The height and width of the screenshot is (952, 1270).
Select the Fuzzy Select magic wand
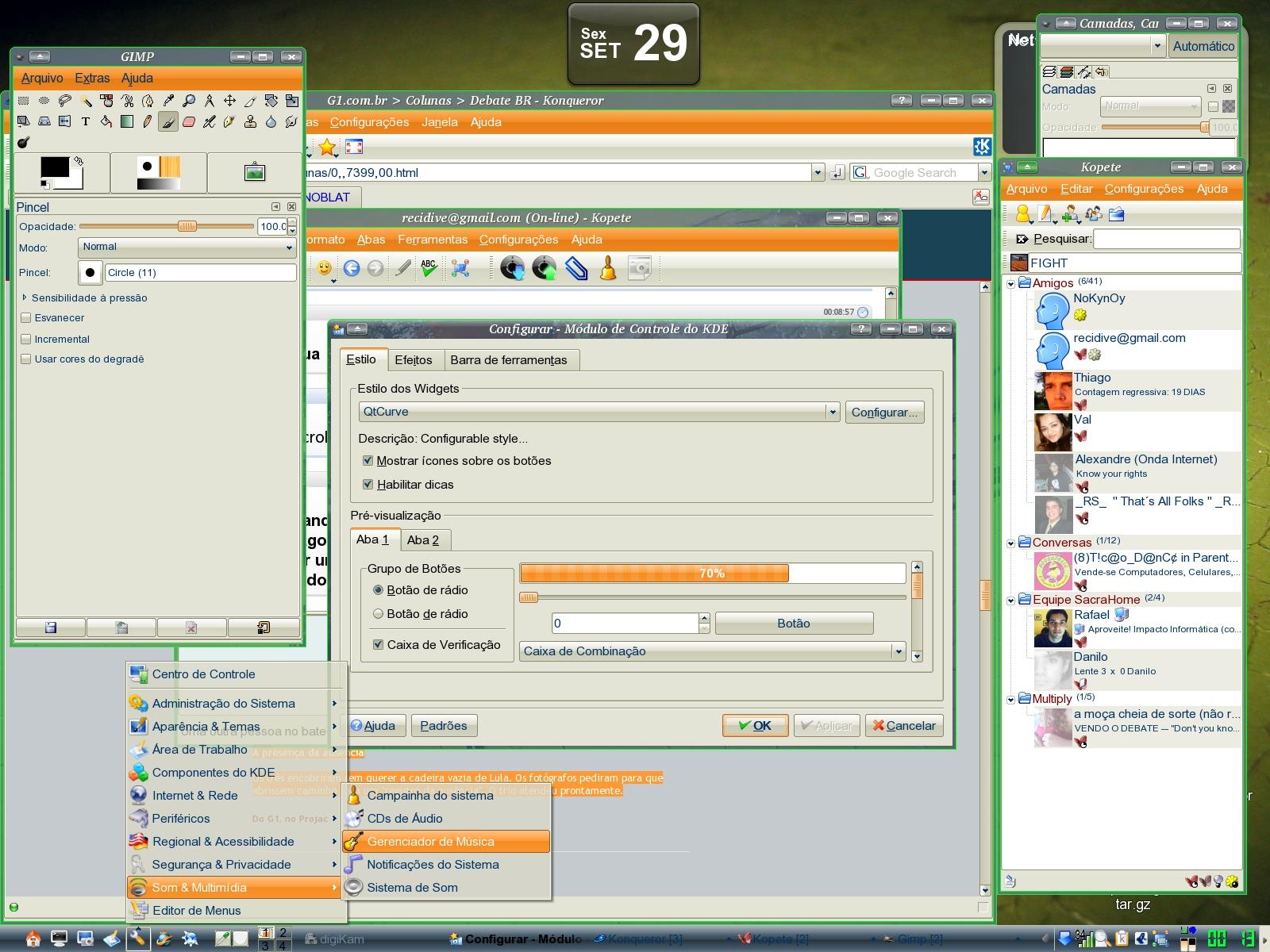[86, 101]
